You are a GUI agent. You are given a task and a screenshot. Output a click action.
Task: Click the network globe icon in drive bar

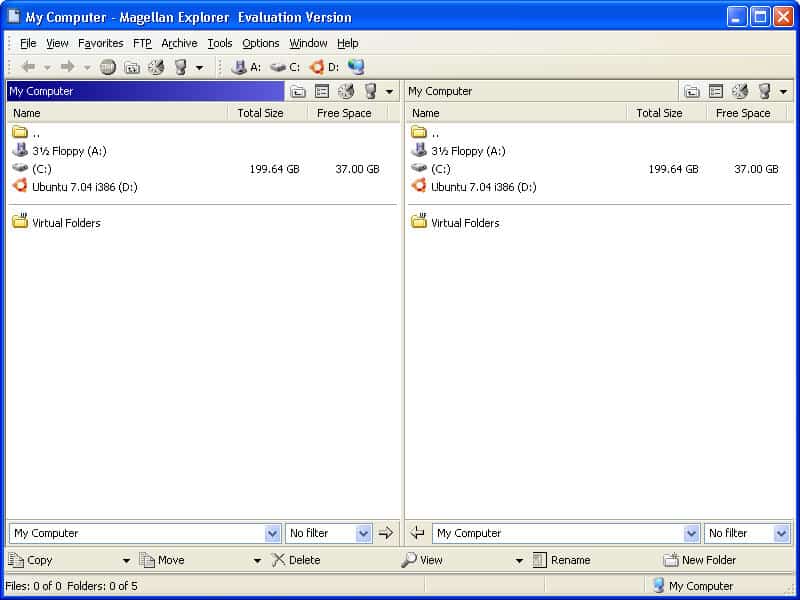click(x=356, y=67)
